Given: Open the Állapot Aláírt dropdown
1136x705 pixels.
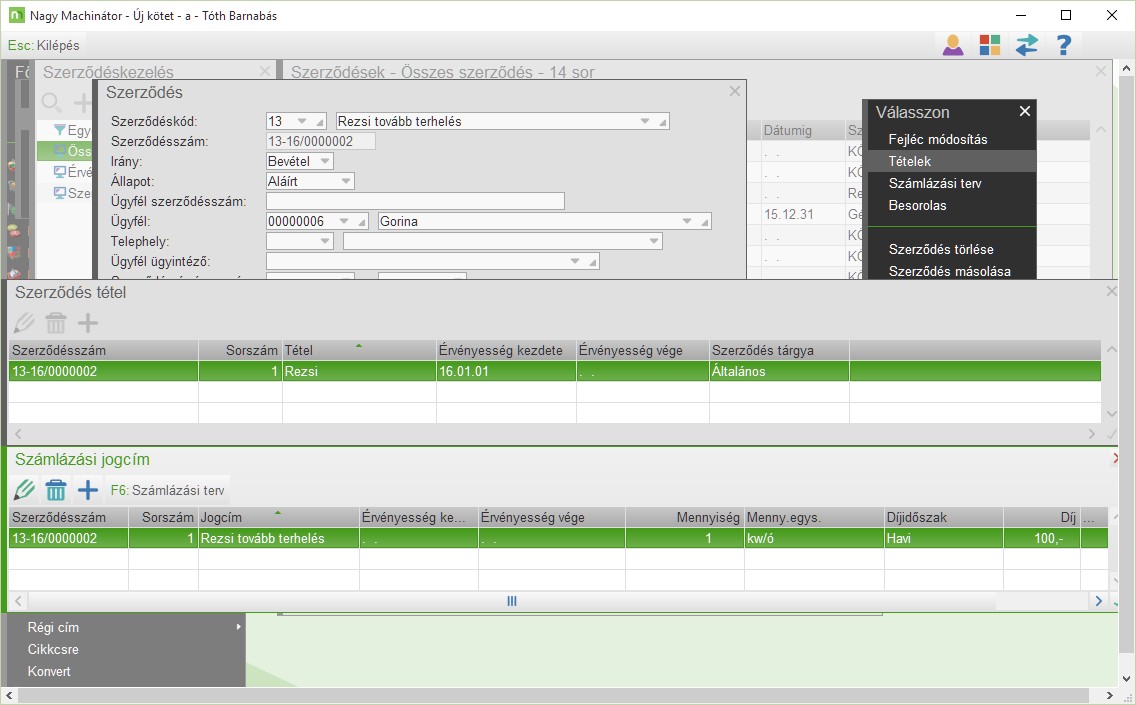Looking at the screenshot, I should click(x=346, y=181).
